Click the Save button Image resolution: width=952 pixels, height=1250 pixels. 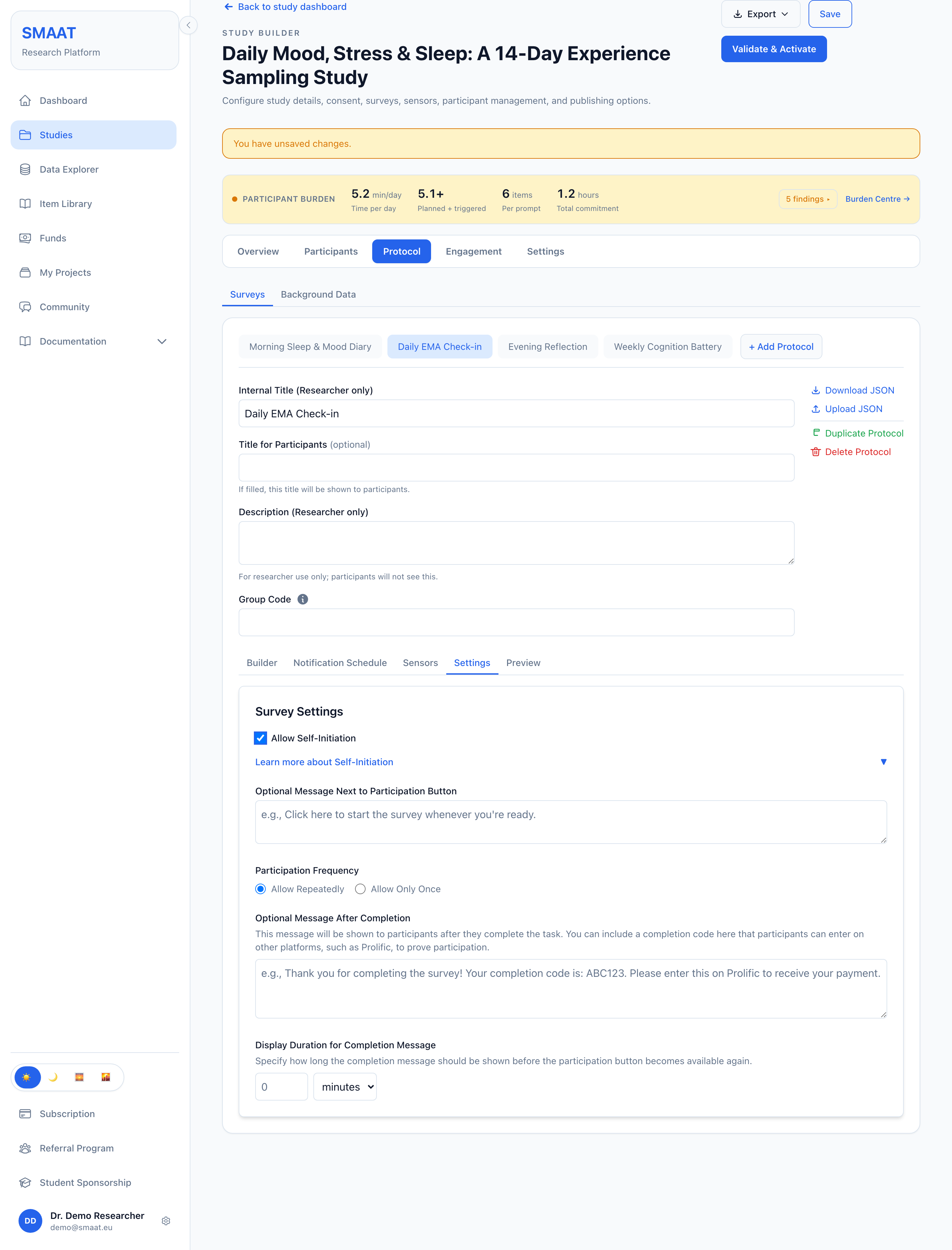point(830,14)
